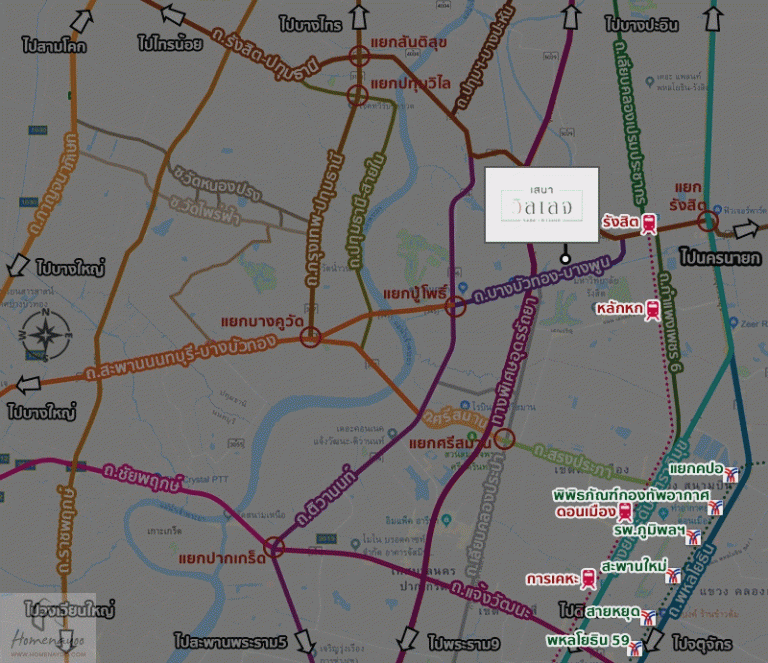Click the Kan Kheha (การเคหะ) train icon

click(x=588, y=579)
